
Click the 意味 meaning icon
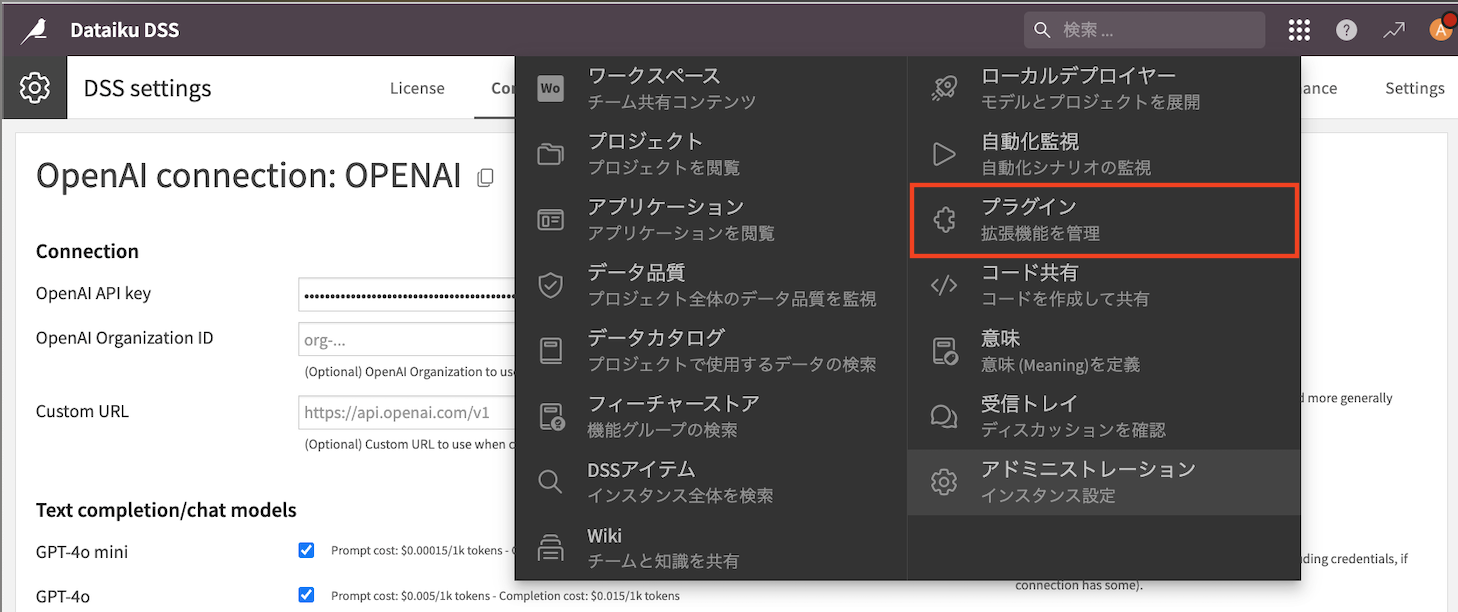tap(945, 351)
